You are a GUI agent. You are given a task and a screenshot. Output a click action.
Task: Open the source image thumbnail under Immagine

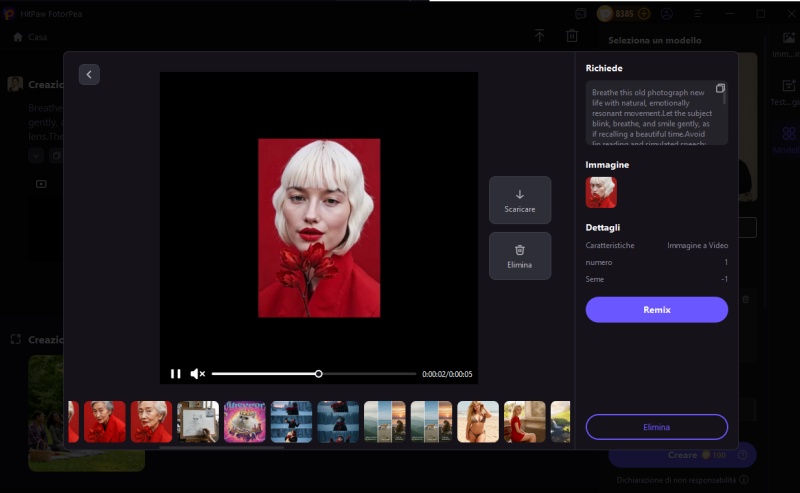tap(601, 192)
